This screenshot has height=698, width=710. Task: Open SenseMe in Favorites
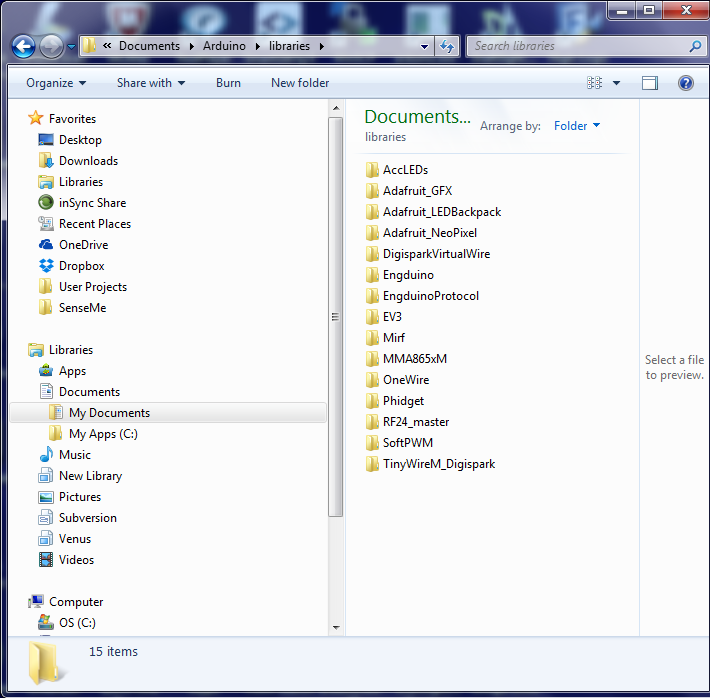(x=72, y=308)
